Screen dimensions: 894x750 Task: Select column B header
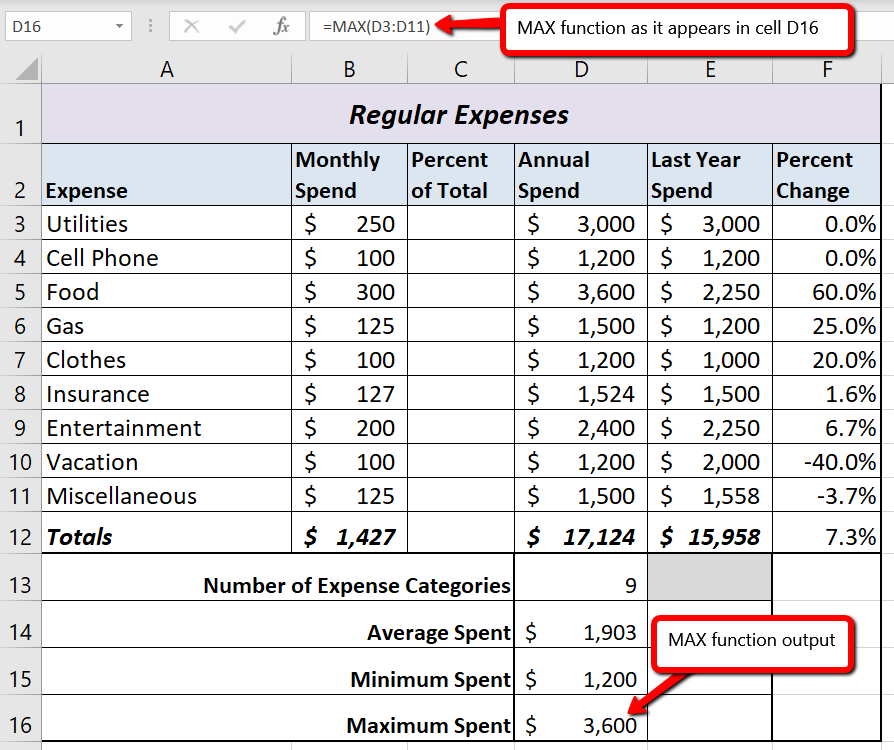350,69
